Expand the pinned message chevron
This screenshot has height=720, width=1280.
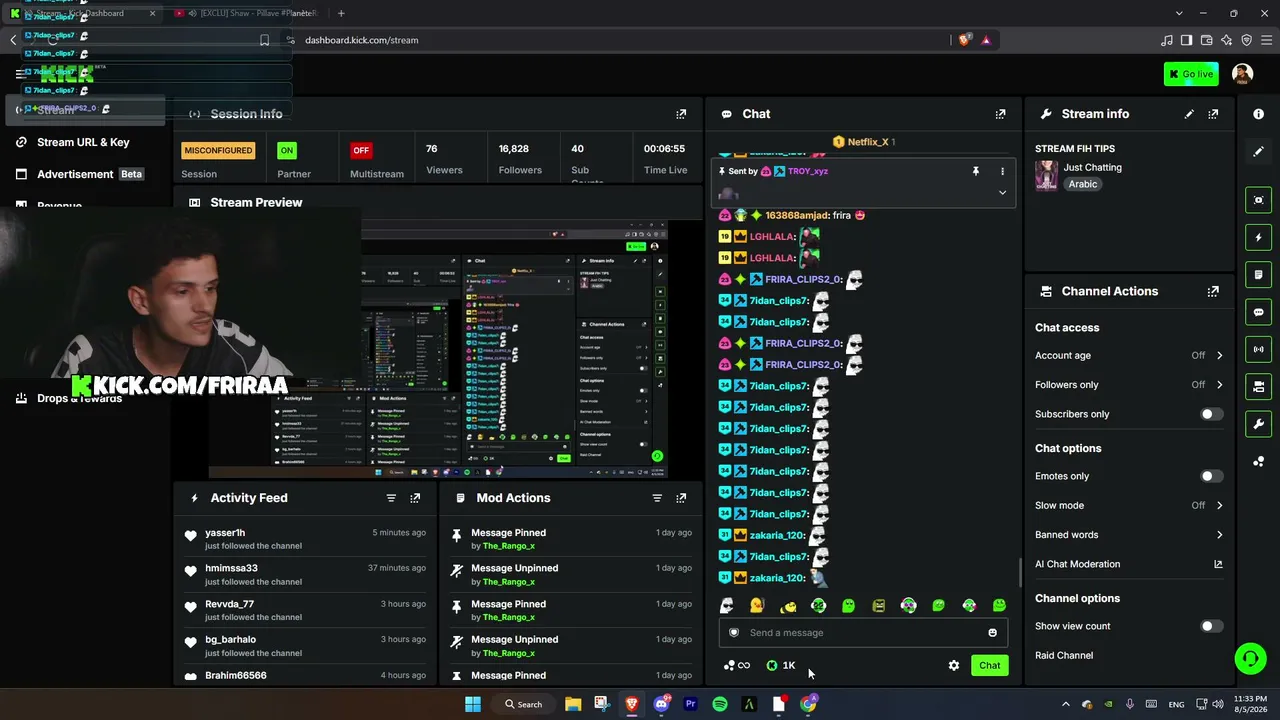click(1002, 193)
